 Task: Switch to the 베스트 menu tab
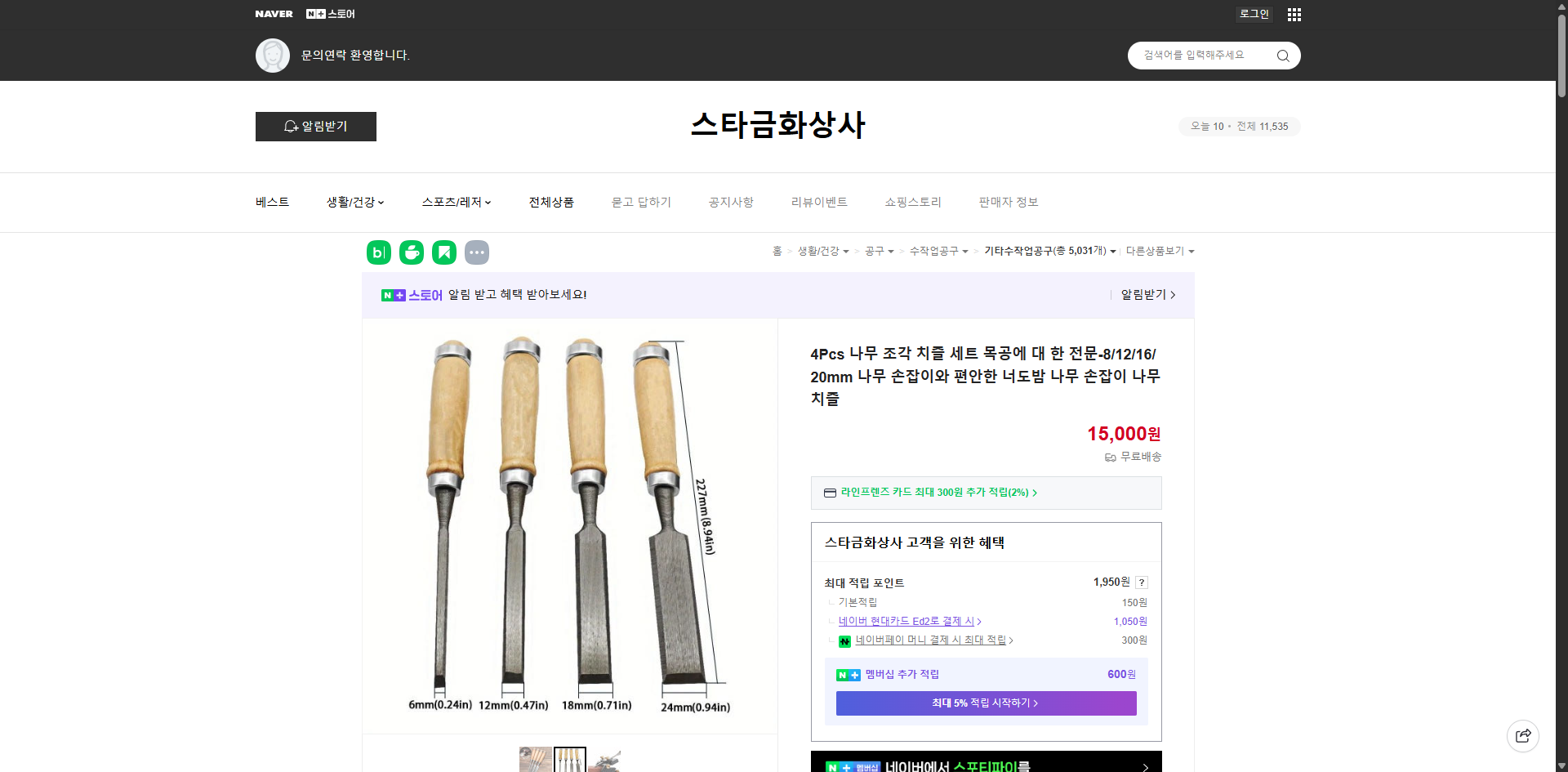(x=270, y=202)
